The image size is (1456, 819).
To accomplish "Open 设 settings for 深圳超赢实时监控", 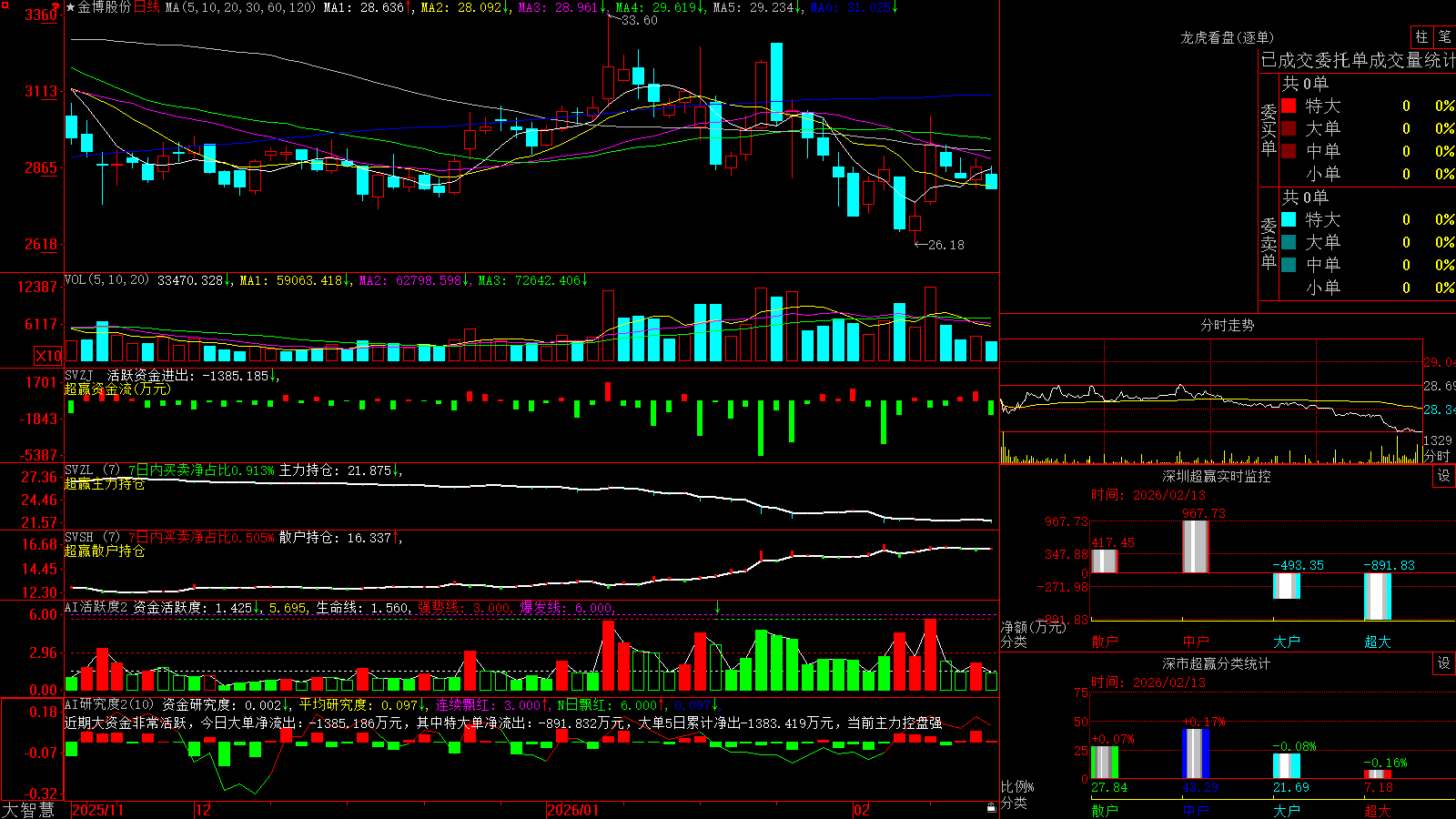I will click(1444, 476).
